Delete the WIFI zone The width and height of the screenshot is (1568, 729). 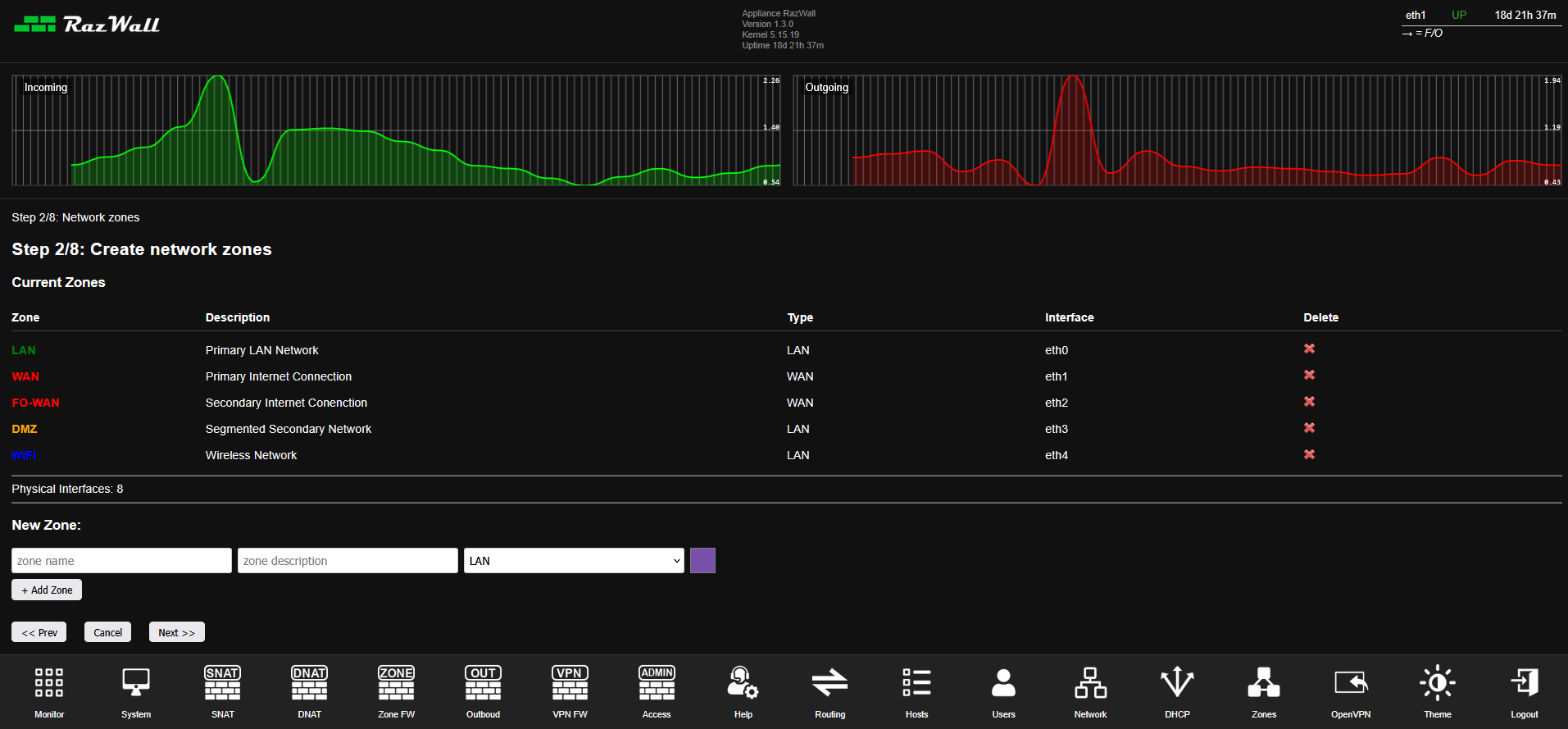1310,454
